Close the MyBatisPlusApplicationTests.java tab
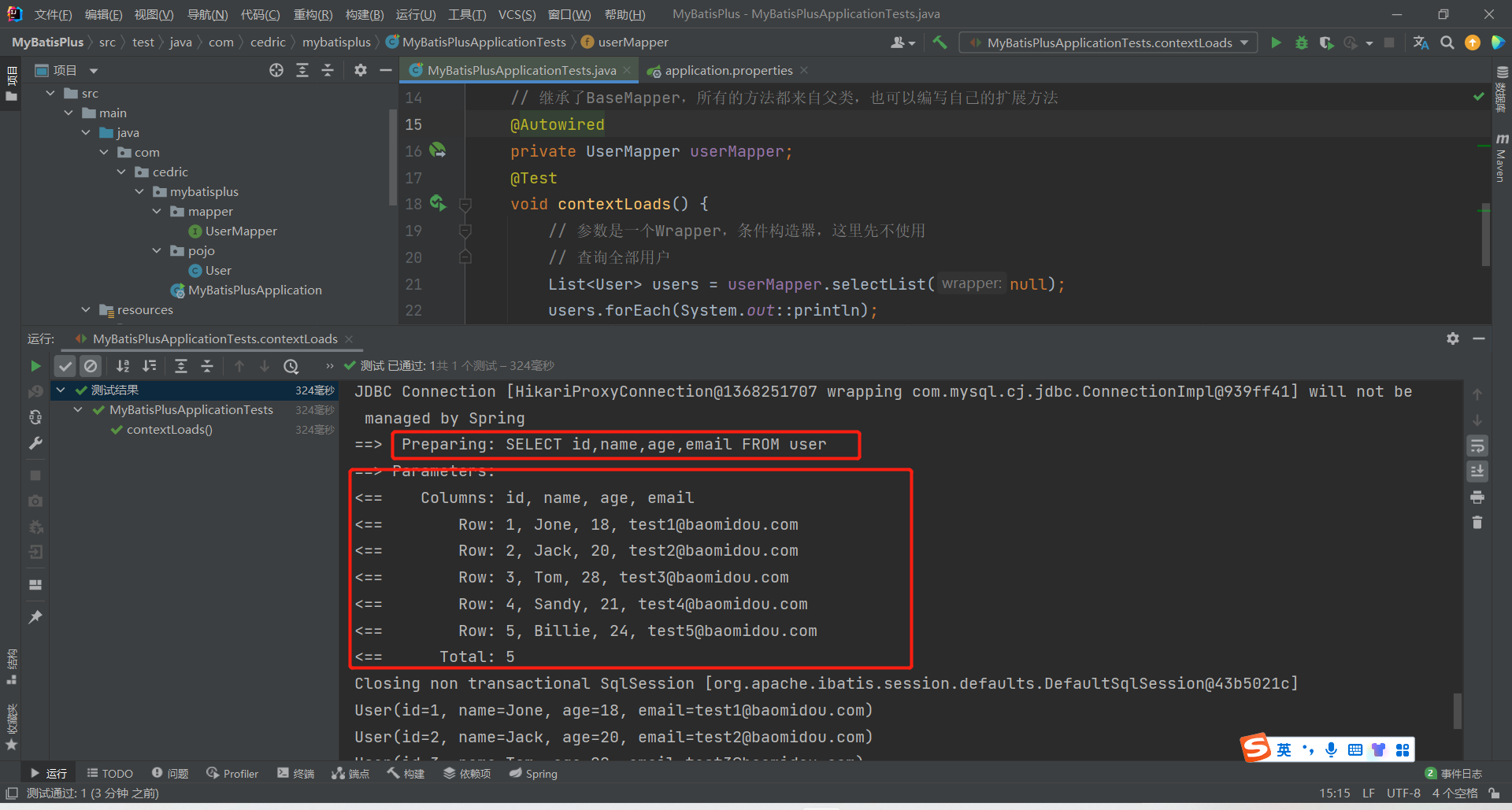 [627, 70]
